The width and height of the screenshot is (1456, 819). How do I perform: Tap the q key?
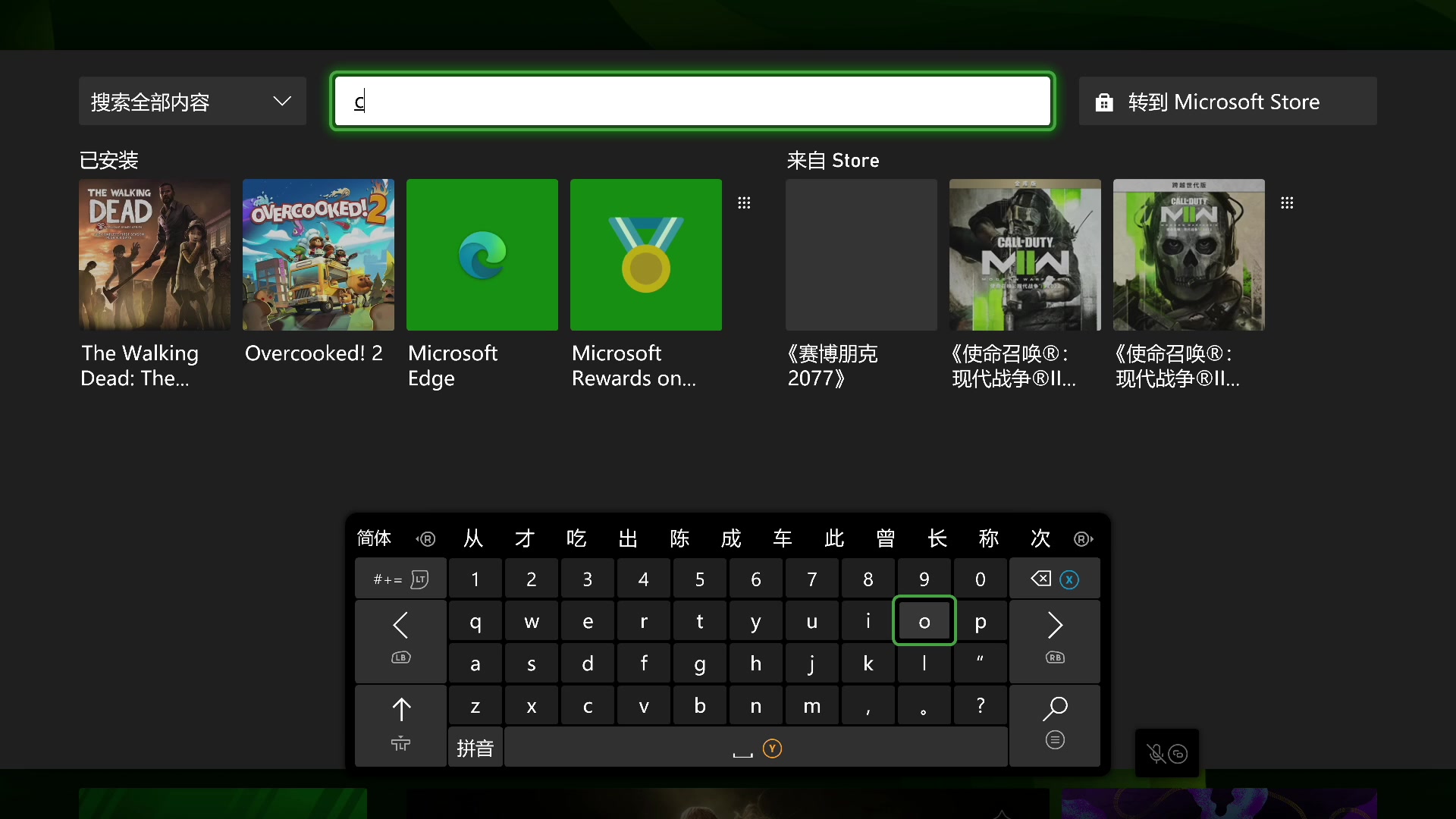475,622
